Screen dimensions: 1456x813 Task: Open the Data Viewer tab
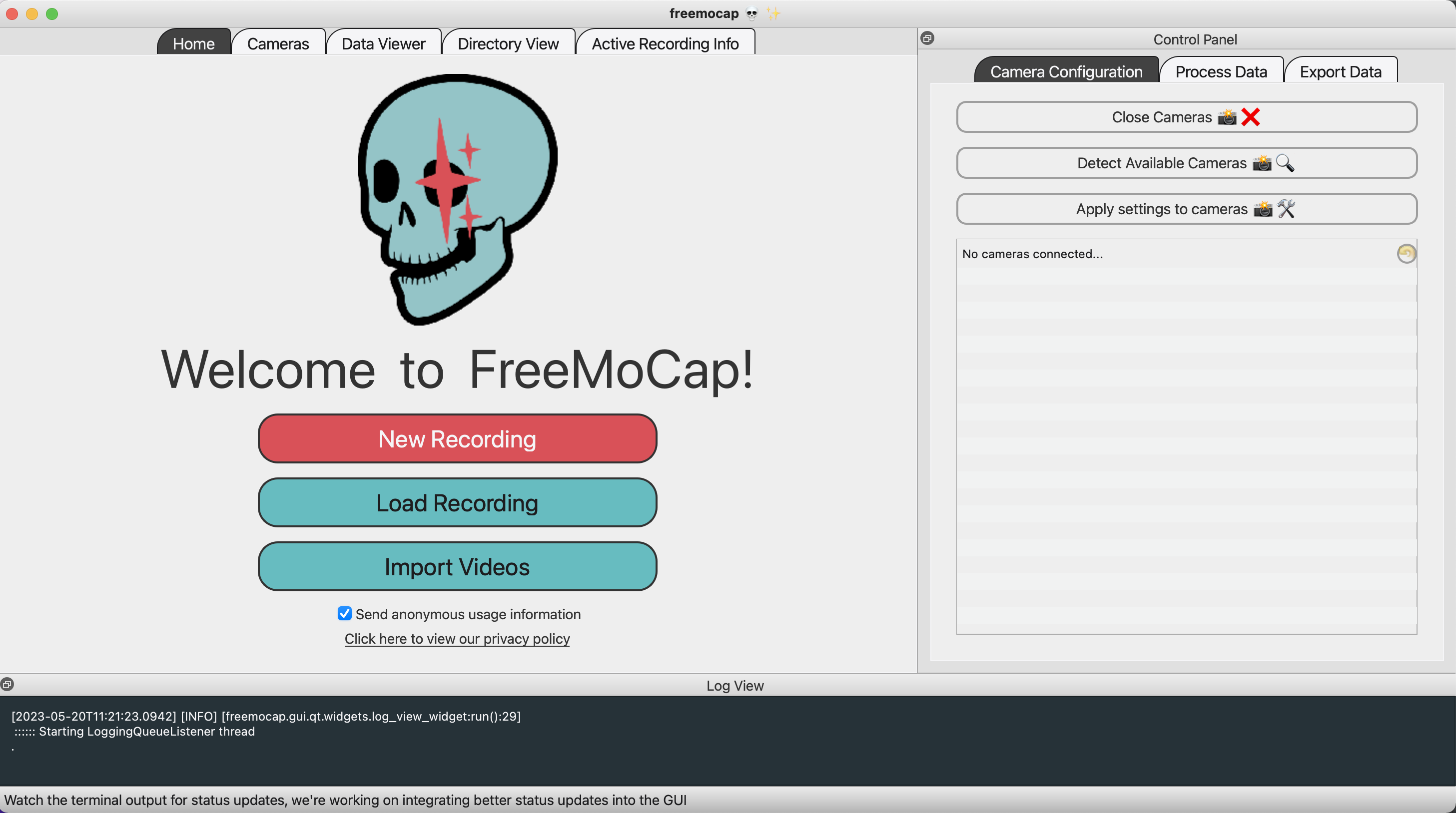(384, 43)
